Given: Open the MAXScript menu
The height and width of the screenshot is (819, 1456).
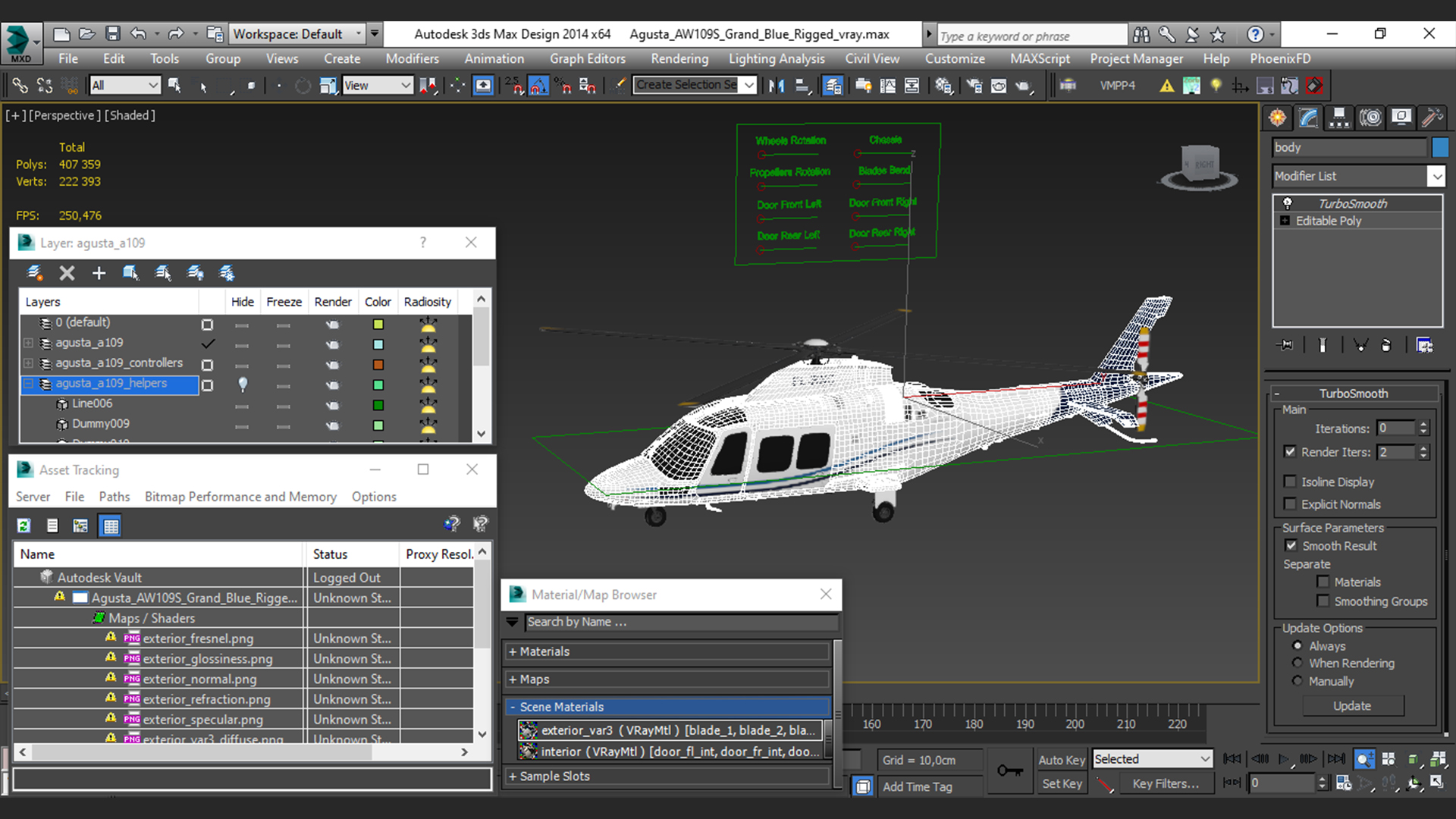Looking at the screenshot, I should (x=1040, y=58).
